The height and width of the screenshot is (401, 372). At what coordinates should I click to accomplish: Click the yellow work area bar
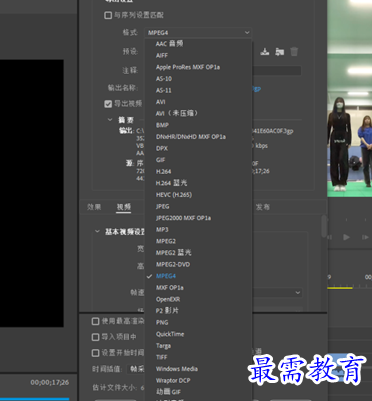pos(340,288)
